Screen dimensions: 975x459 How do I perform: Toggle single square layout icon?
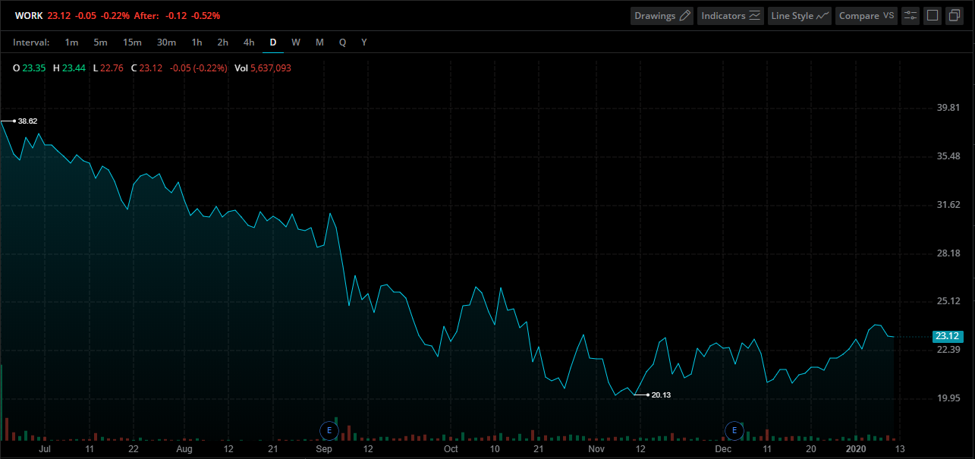click(x=932, y=16)
